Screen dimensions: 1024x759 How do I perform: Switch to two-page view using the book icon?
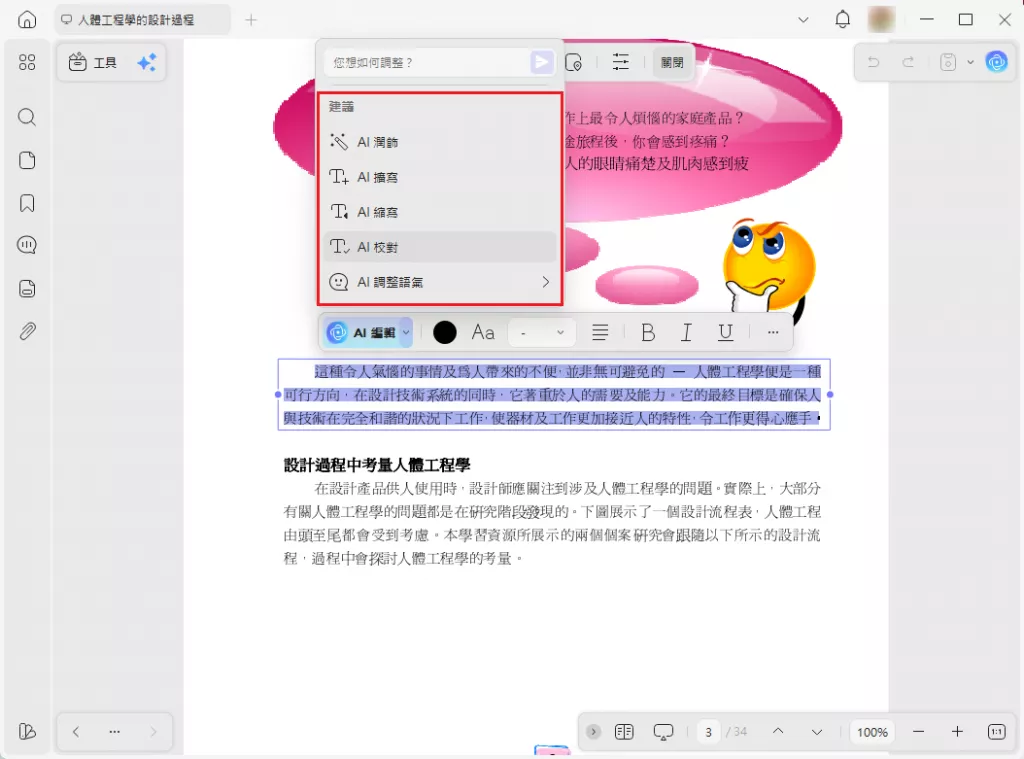click(624, 731)
